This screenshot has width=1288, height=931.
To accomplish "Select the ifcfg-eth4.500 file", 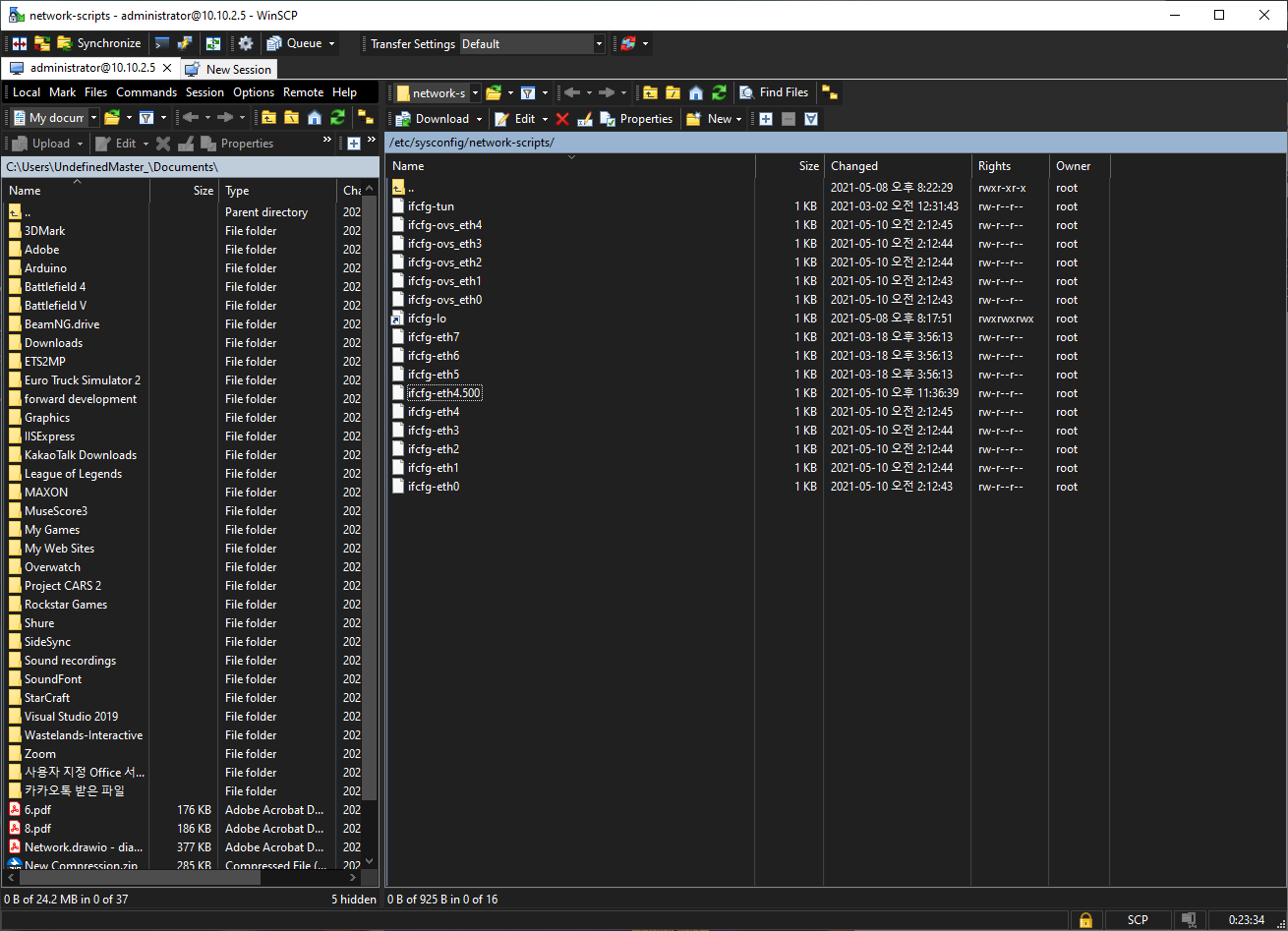I will coord(444,393).
